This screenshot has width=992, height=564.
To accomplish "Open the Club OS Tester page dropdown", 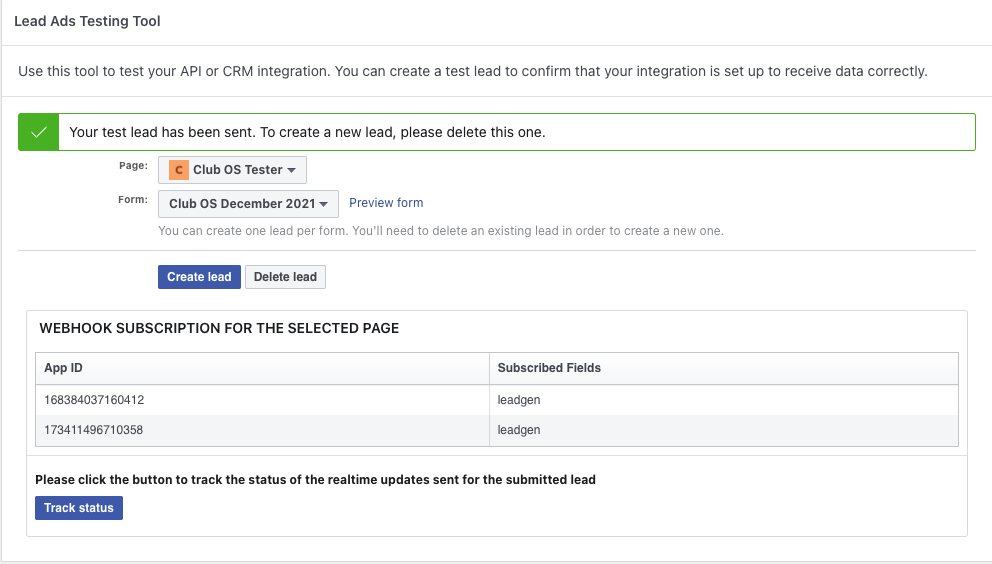I will tap(233, 170).
